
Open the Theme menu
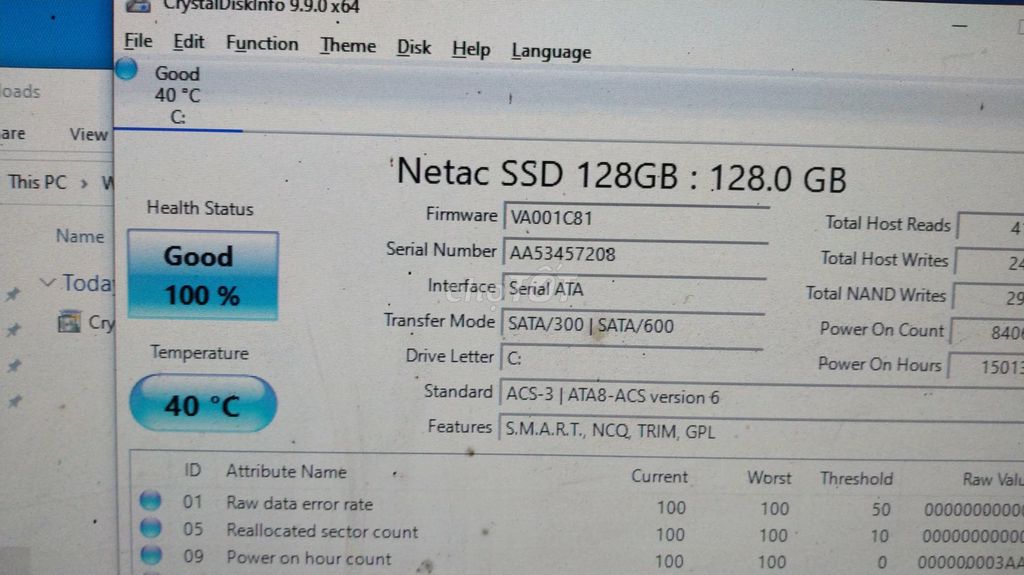[347, 46]
